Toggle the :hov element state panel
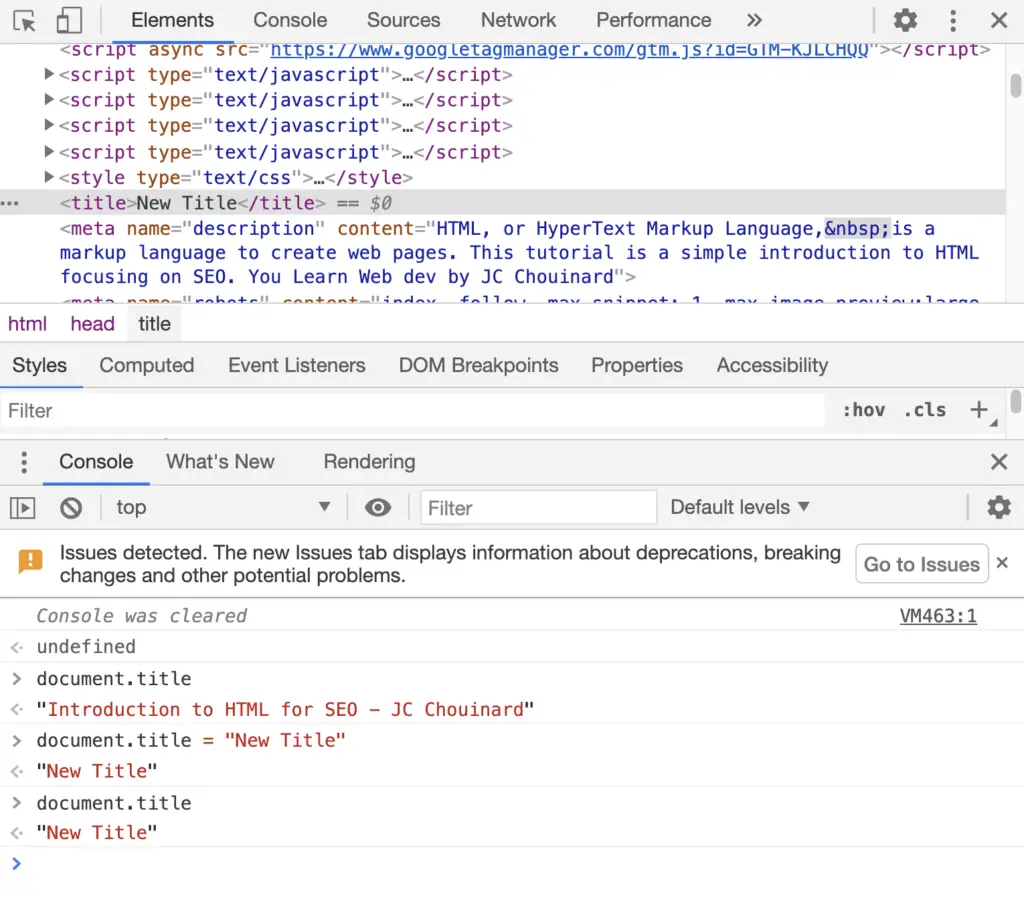The image size is (1024, 910). (x=863, y=410)
